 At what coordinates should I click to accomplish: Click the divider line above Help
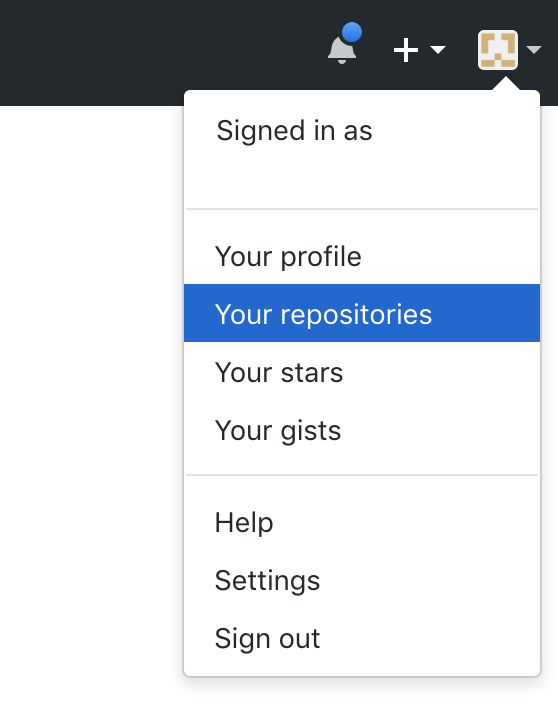[x=362, y=475]
